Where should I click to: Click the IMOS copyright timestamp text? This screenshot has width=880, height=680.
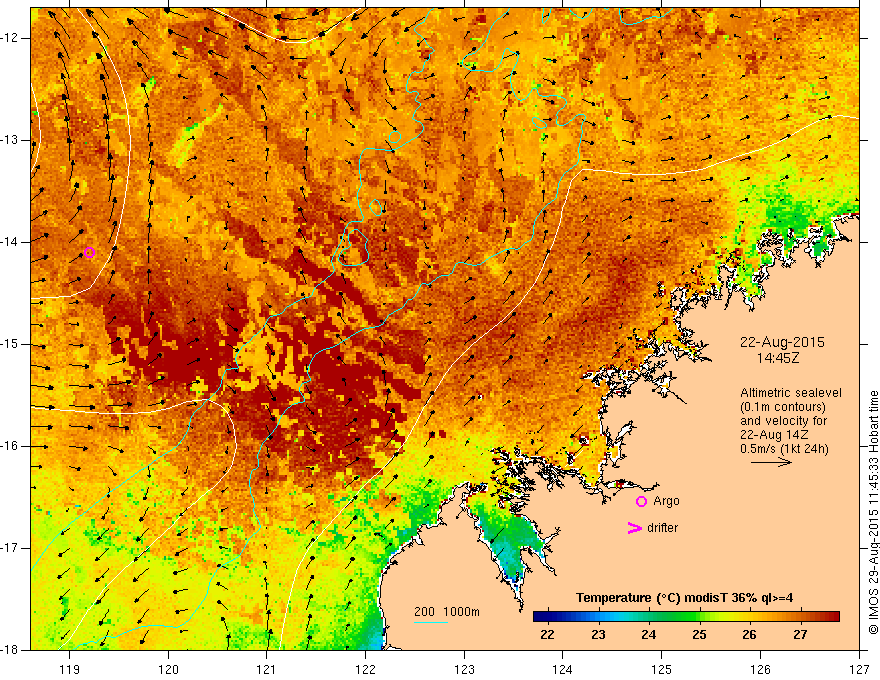click(873, 513)
